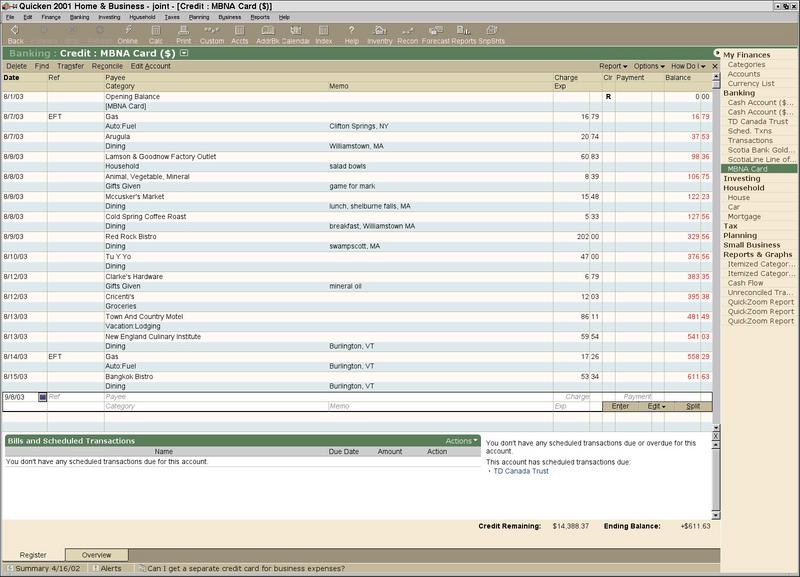This screenshot has height=577, width=800.
Task: Click the Print toolbar icon
Action: pyautogui.click(x=184, y=34)
